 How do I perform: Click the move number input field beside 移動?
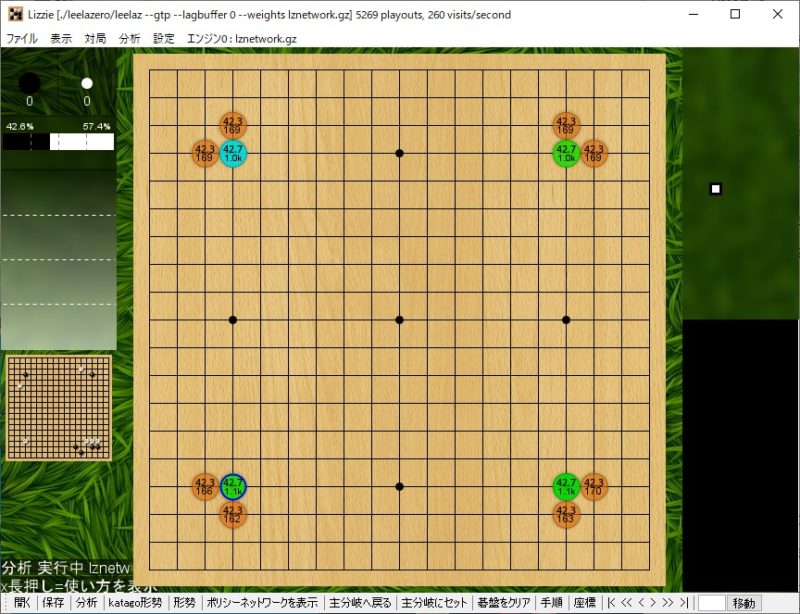pyautogui.click(x=711, y=603)
